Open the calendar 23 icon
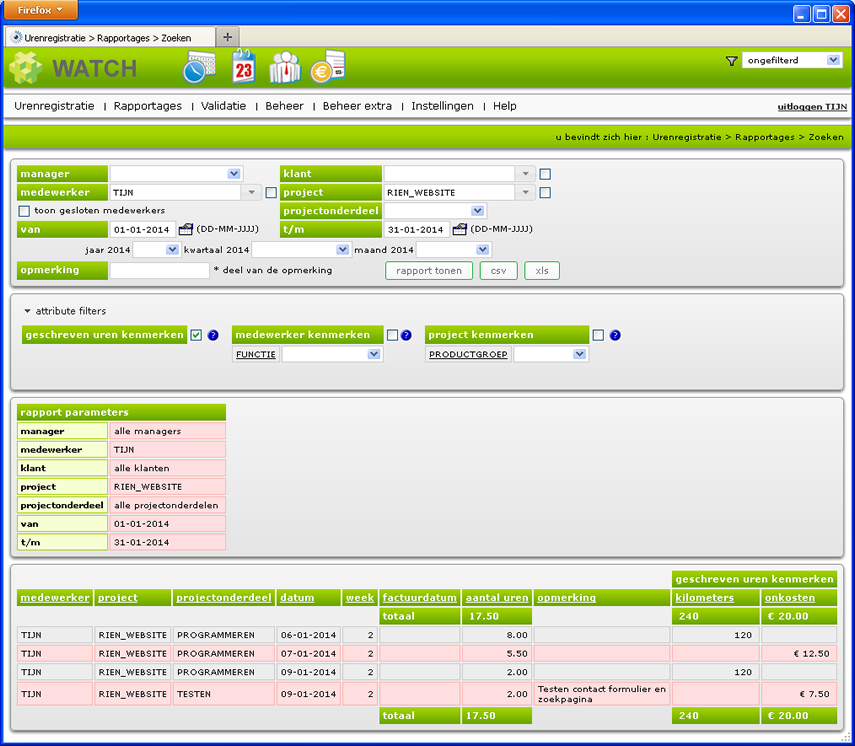 click(243, 67)
